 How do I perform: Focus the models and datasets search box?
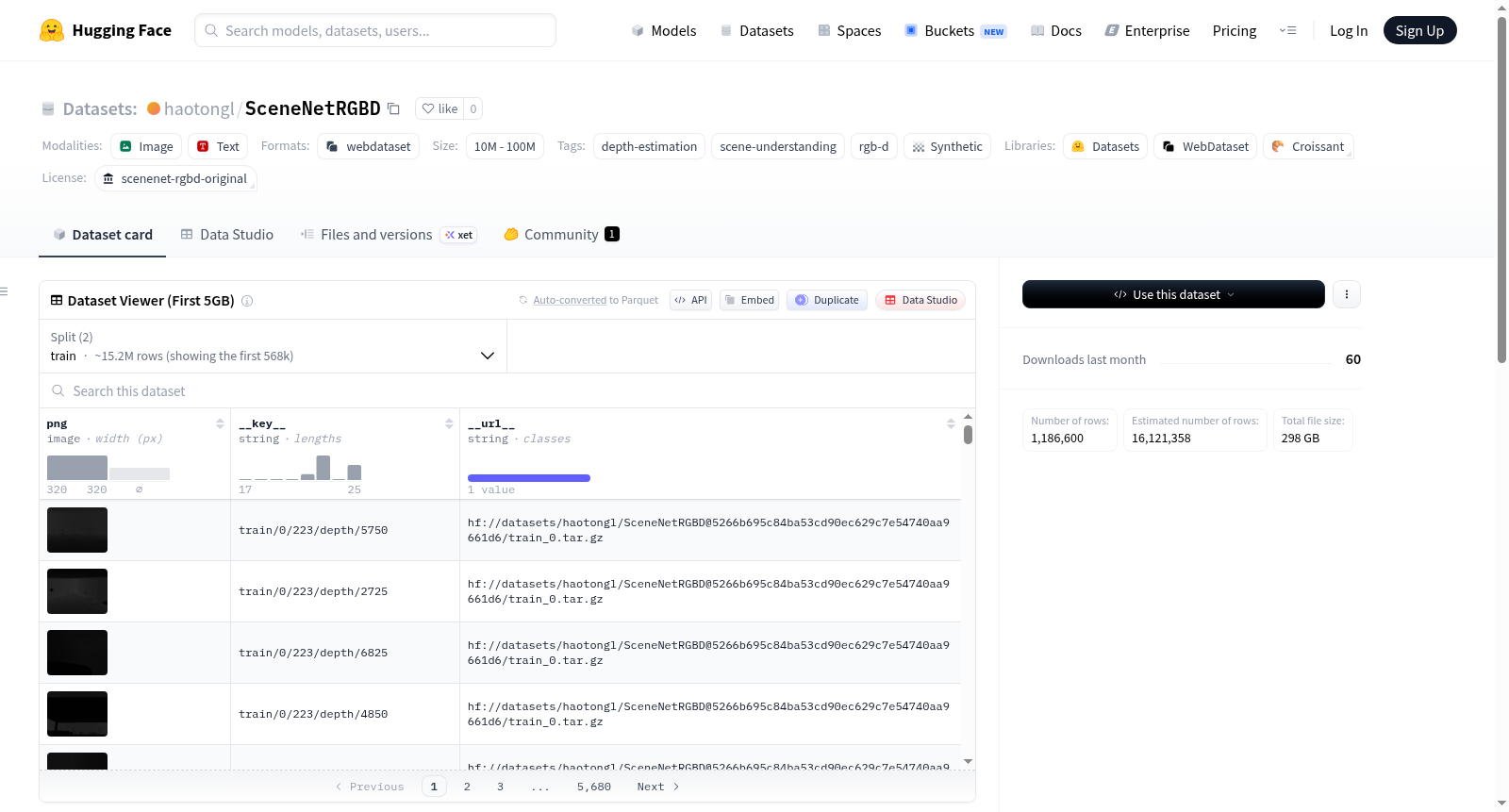(375, 30)
